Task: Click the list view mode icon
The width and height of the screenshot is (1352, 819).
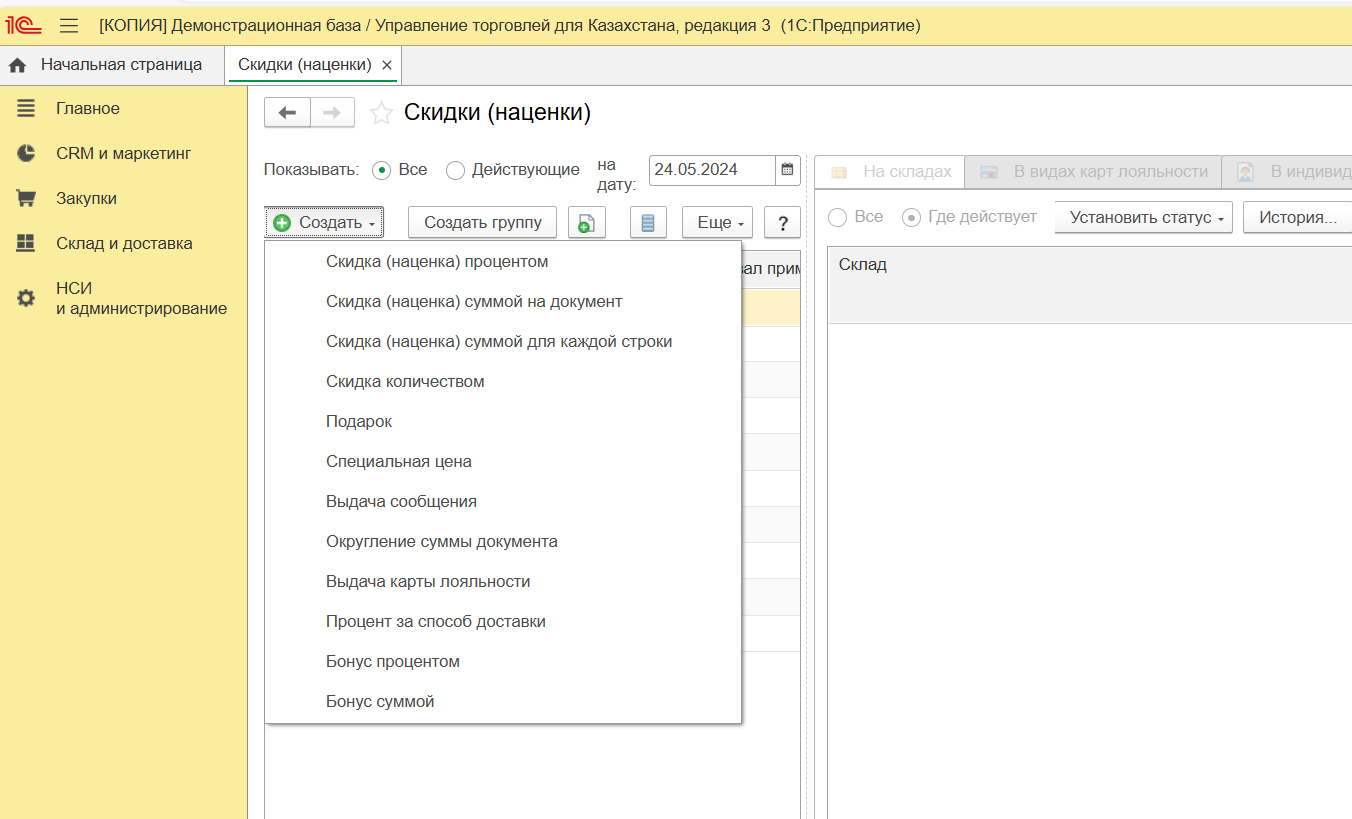Action: point(648,222)
